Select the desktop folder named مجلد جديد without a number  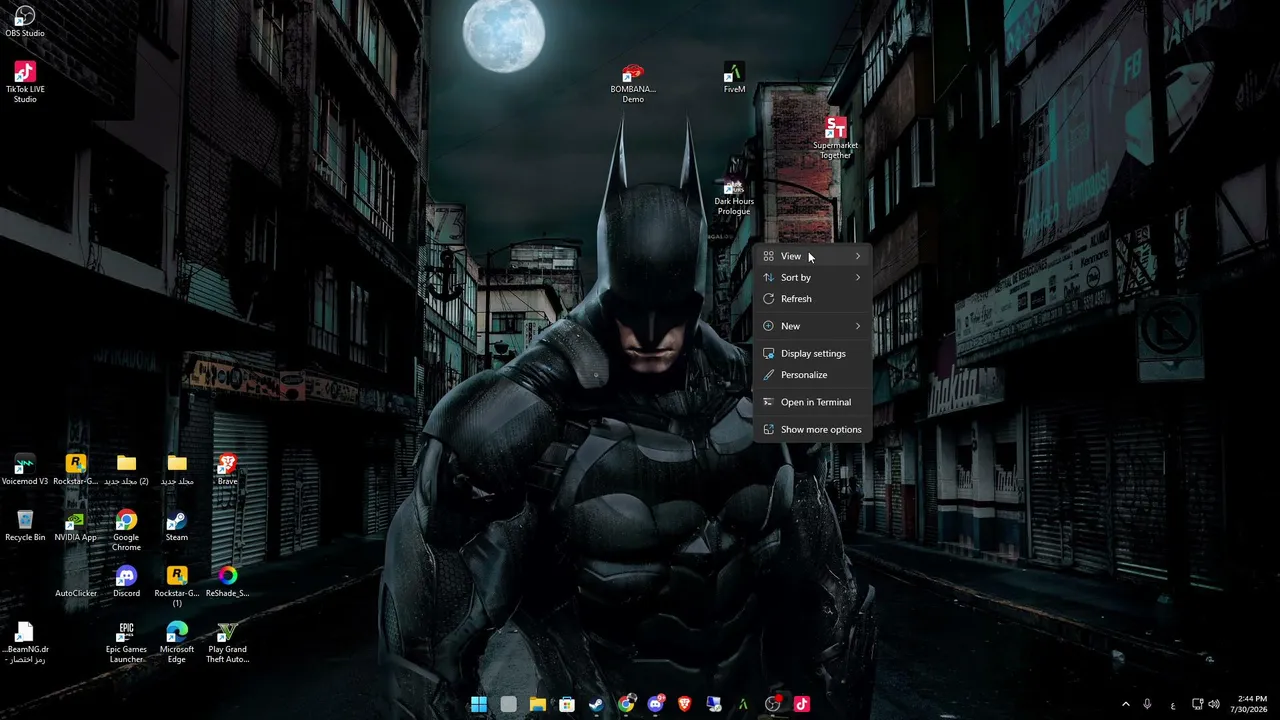pos(177,470)
